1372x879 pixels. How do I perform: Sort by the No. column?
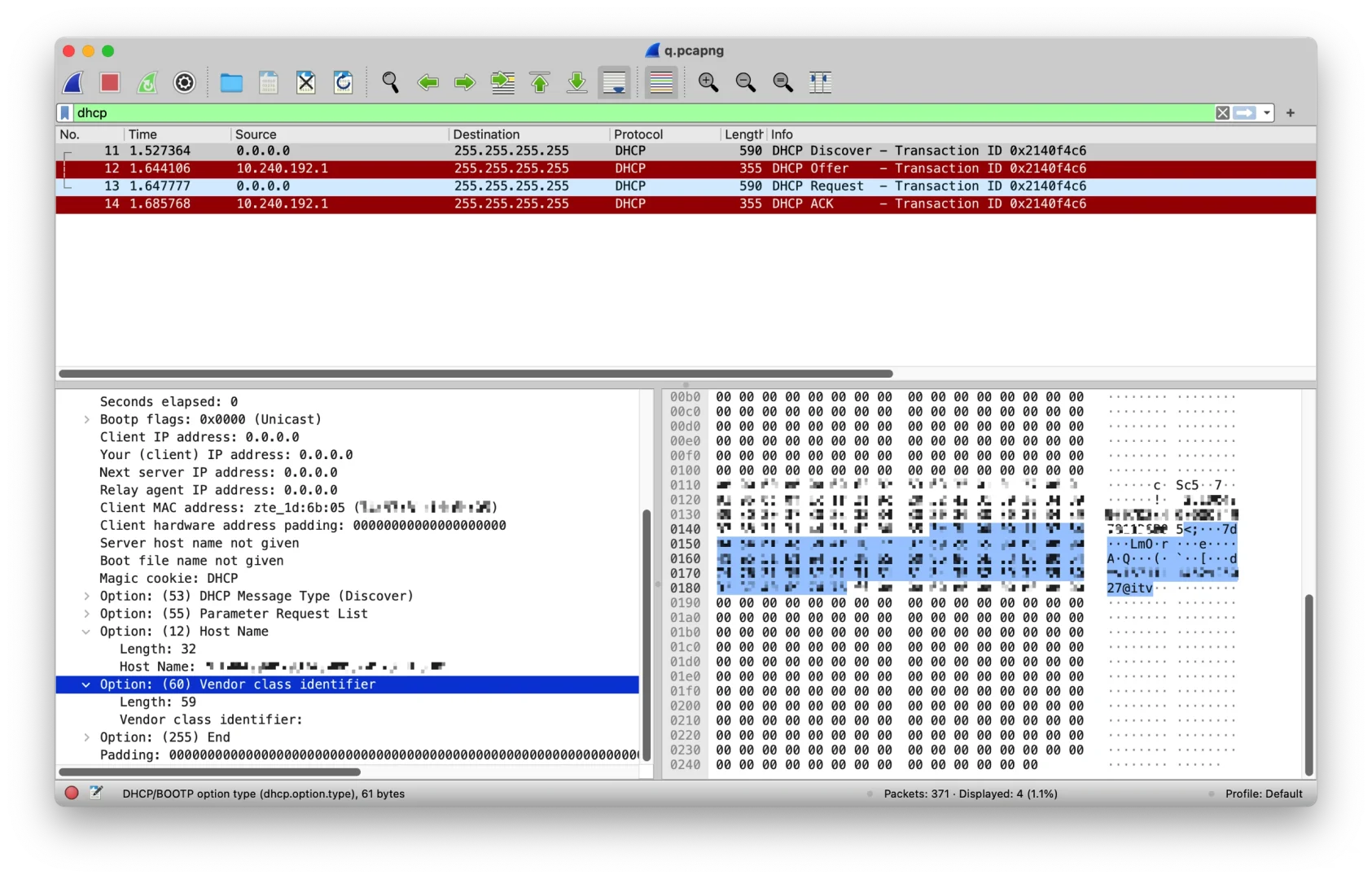tap(90, 134)
